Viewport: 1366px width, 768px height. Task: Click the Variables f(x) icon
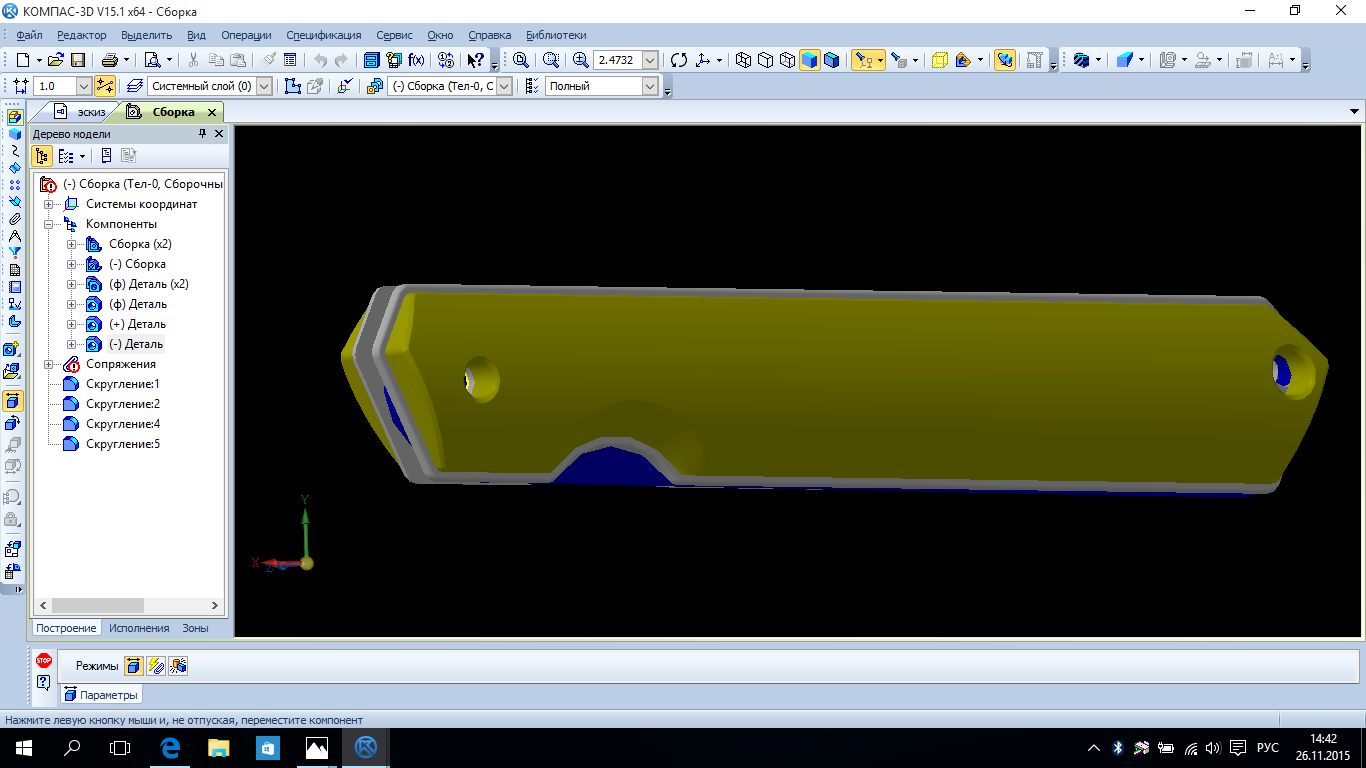click(x=416, y=60)
